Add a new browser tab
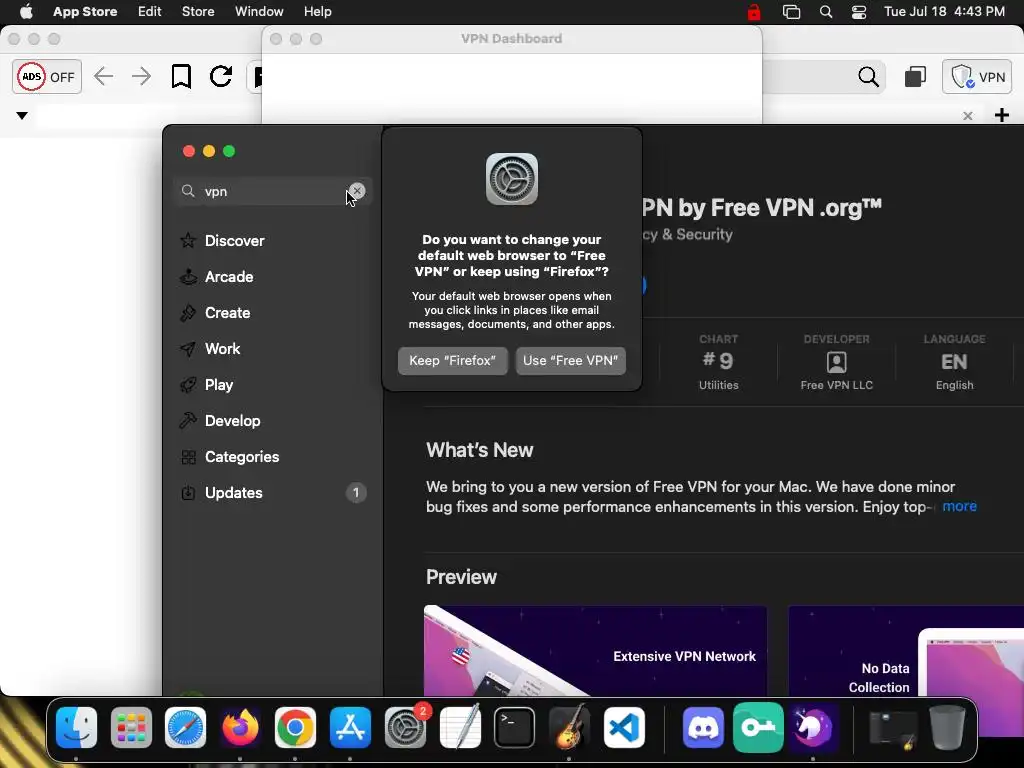The image size is (1024, 768). click(x=1002, y=116)
